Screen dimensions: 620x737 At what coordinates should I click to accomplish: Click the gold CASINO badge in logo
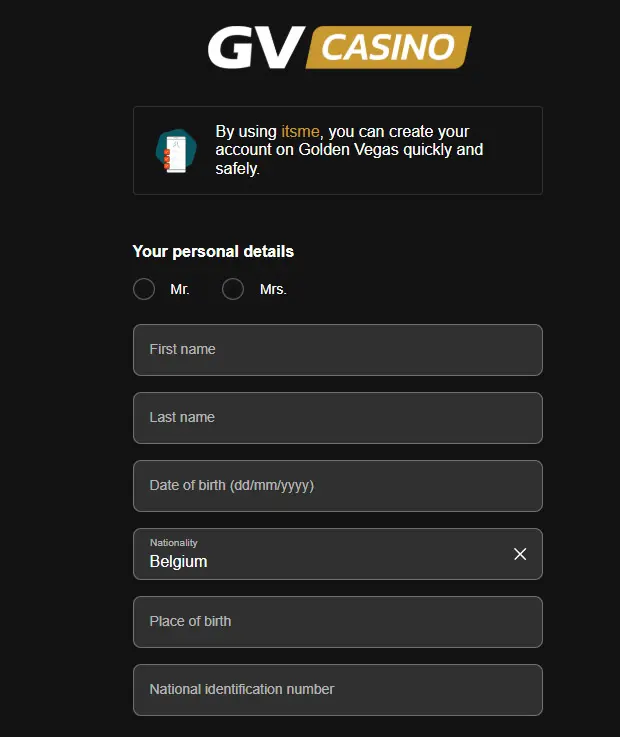coord(388,48)
